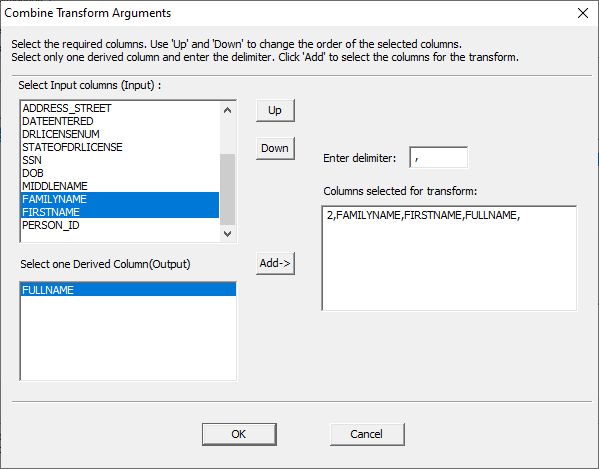
Task: Select FULLNAME derived output column
Action: (x=128, y=290)
